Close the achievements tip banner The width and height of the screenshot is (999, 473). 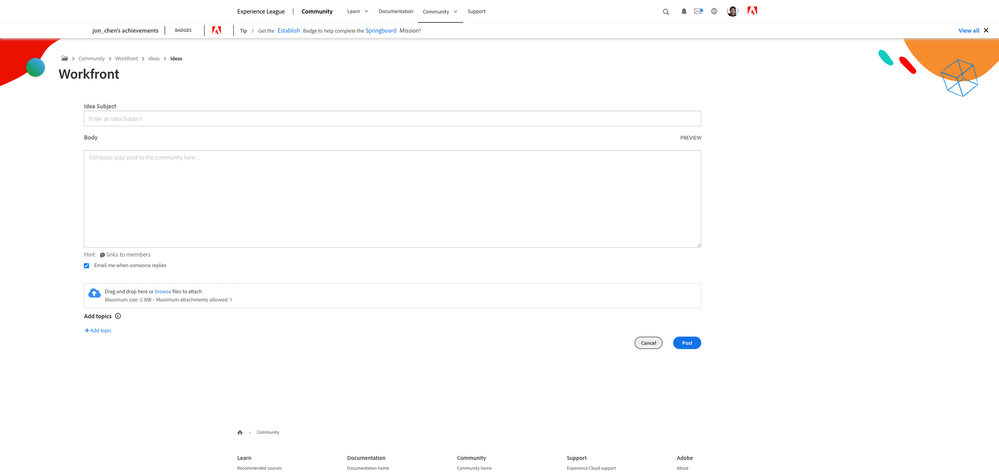click(x=986, y=31)
